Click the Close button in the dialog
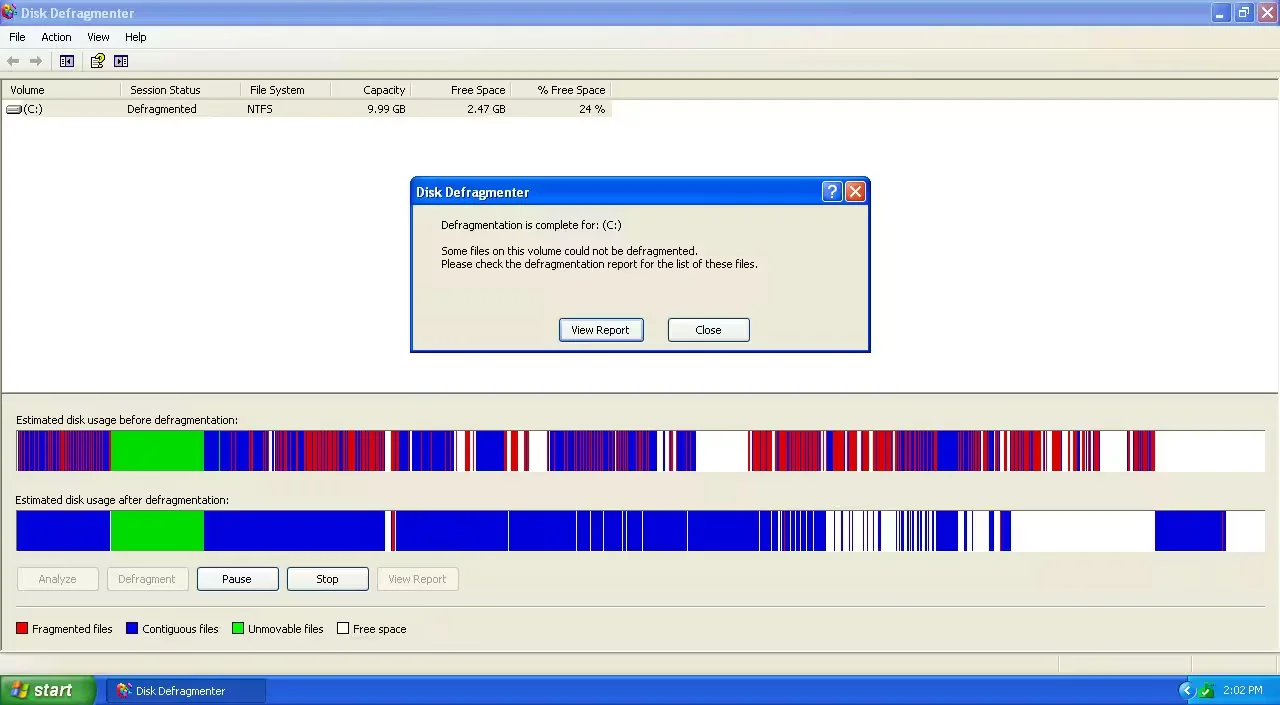This screenshot has height=705, width=1280. (708, 330)
